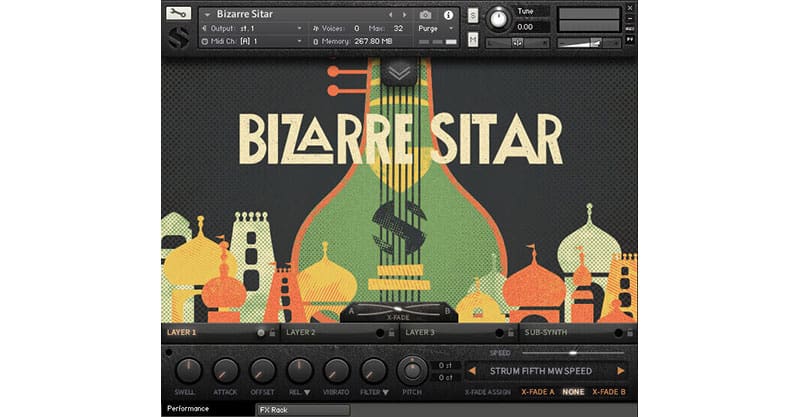Go to next instrument preset arrow
The width and height of the screenshot is (800, 417).
click(x=405, y=15)
